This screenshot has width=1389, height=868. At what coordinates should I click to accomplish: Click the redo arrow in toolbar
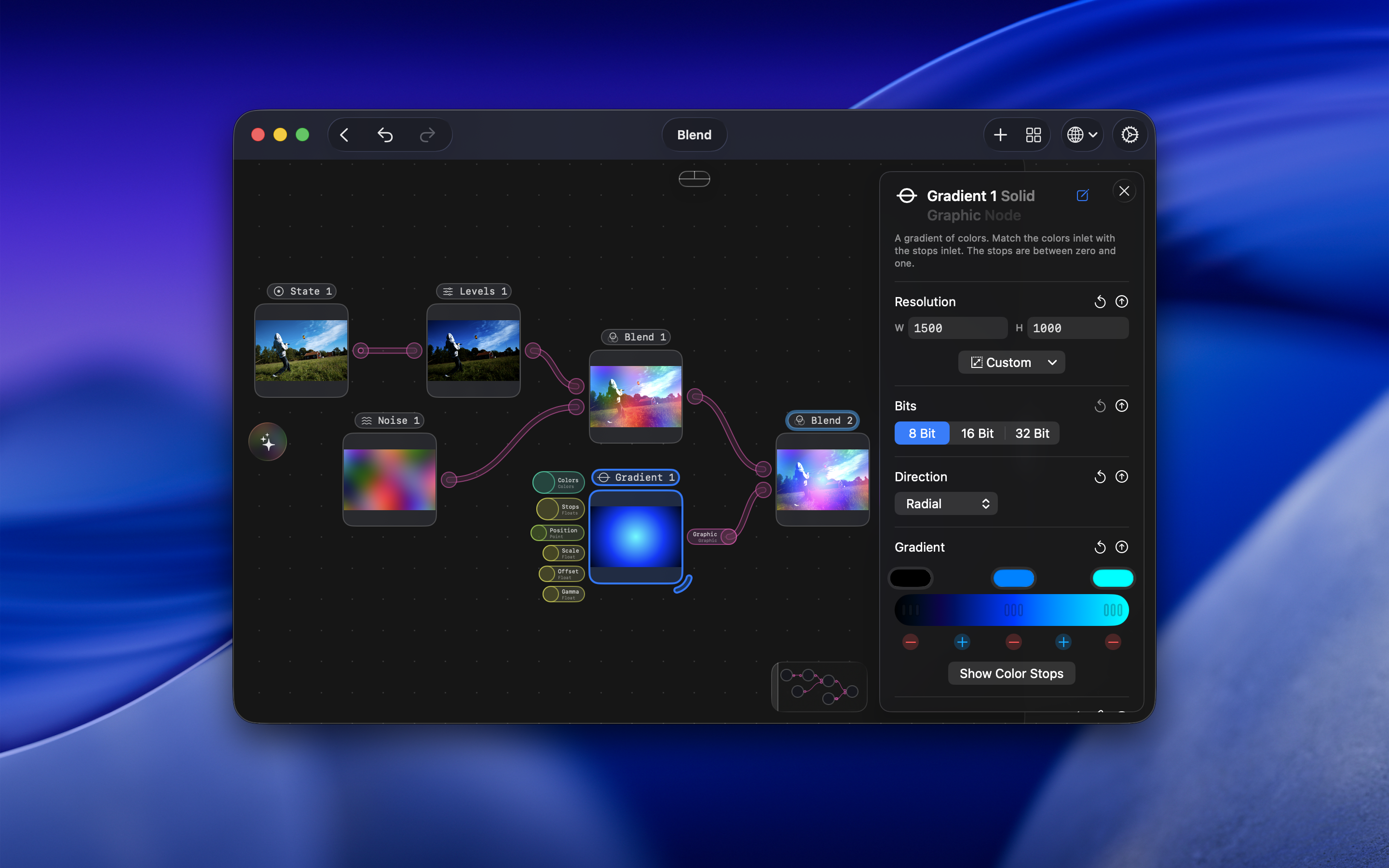pos(427,135)
